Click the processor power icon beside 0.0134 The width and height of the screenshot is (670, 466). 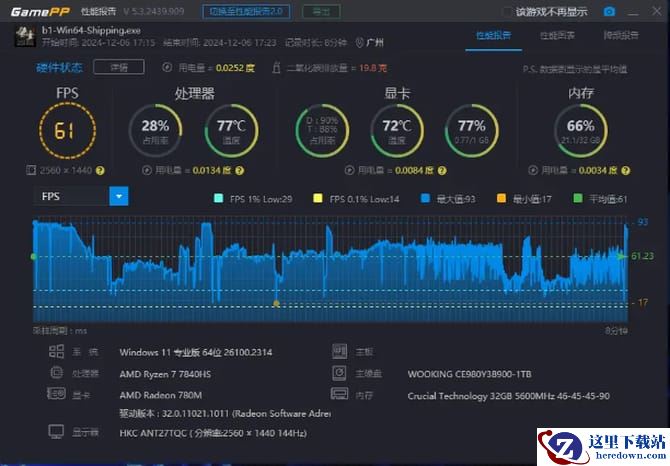pos(147,170)
